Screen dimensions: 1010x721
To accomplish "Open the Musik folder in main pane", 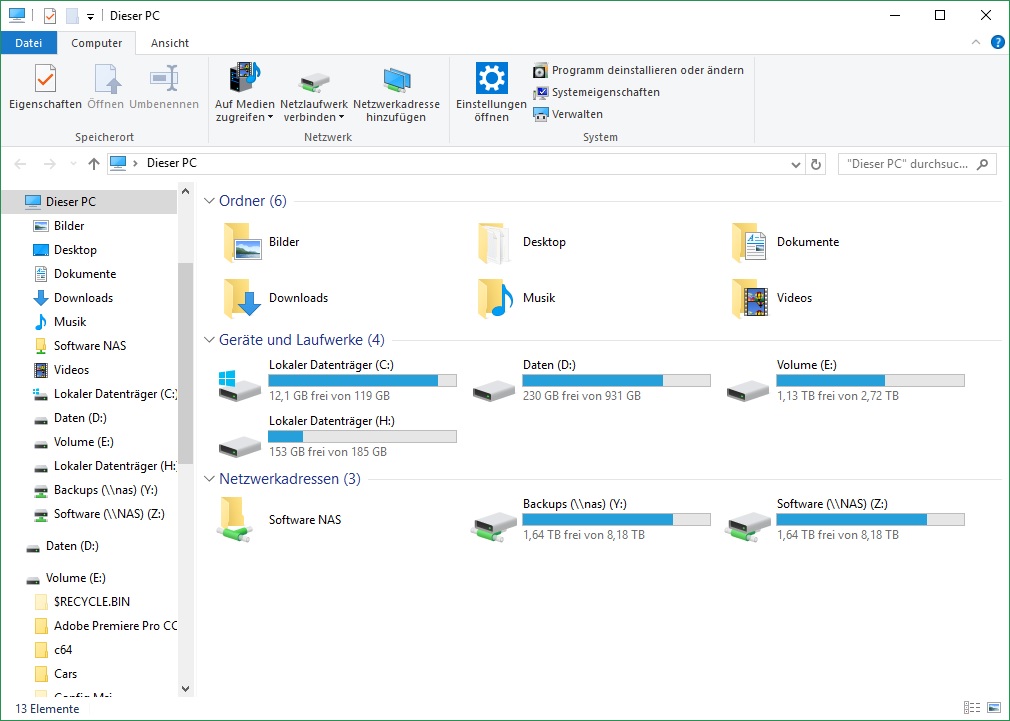I will [516, 298].
